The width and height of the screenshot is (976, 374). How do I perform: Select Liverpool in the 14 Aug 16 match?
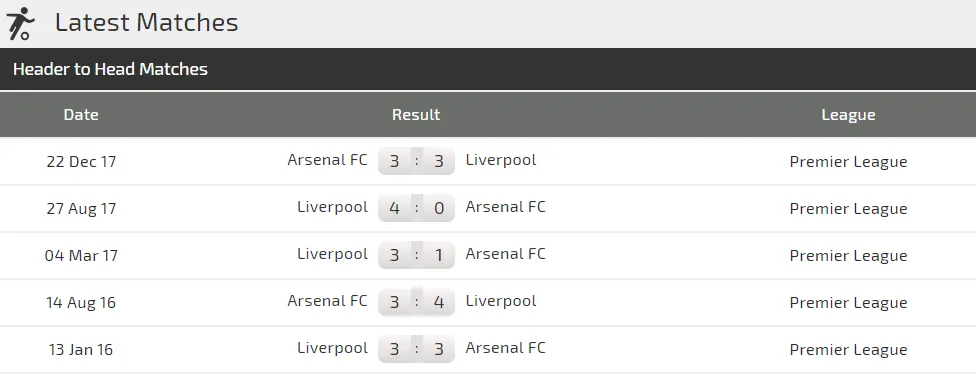[x=500, y=301]
